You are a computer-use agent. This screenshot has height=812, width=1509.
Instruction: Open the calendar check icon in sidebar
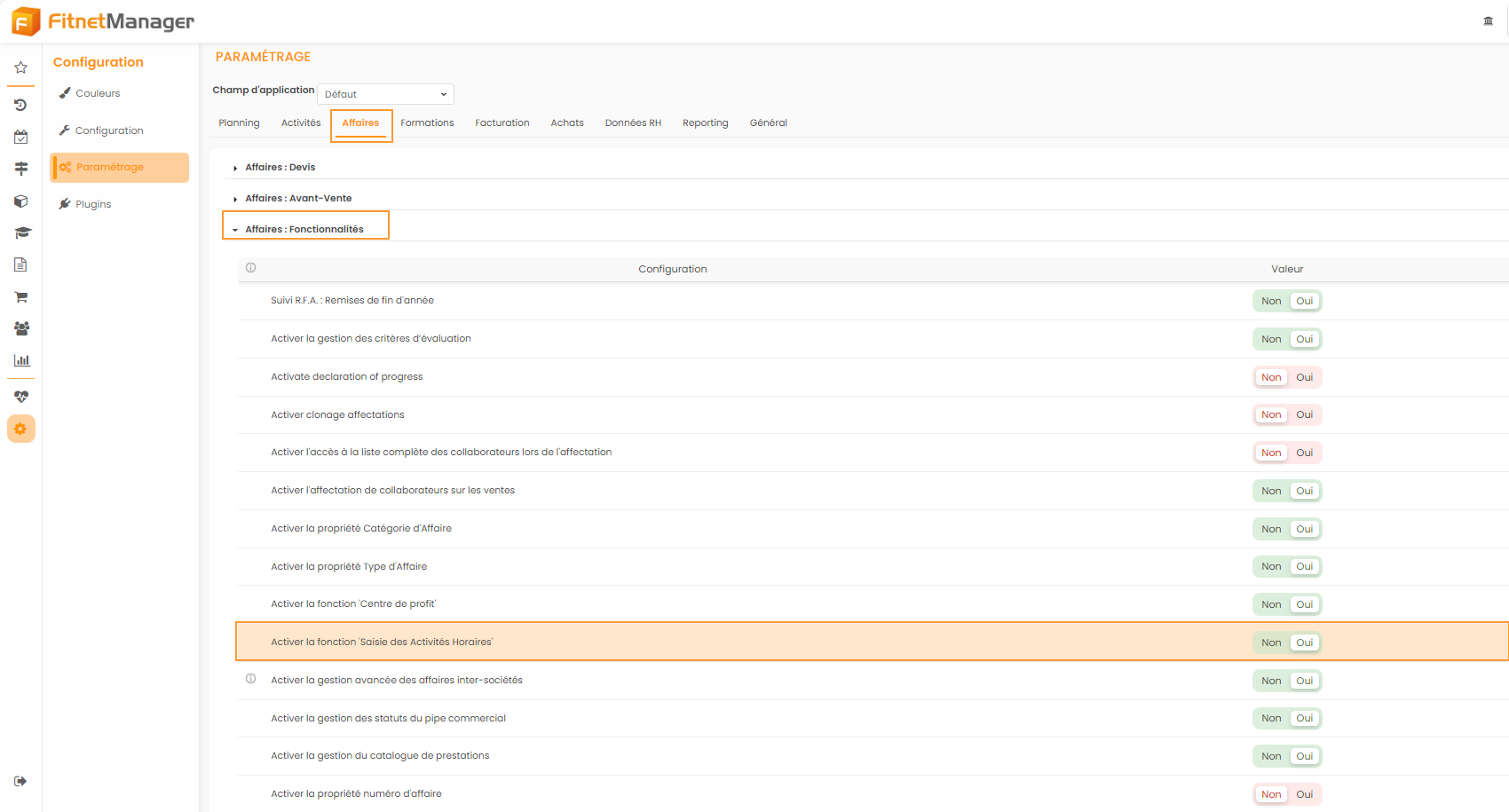20,137
